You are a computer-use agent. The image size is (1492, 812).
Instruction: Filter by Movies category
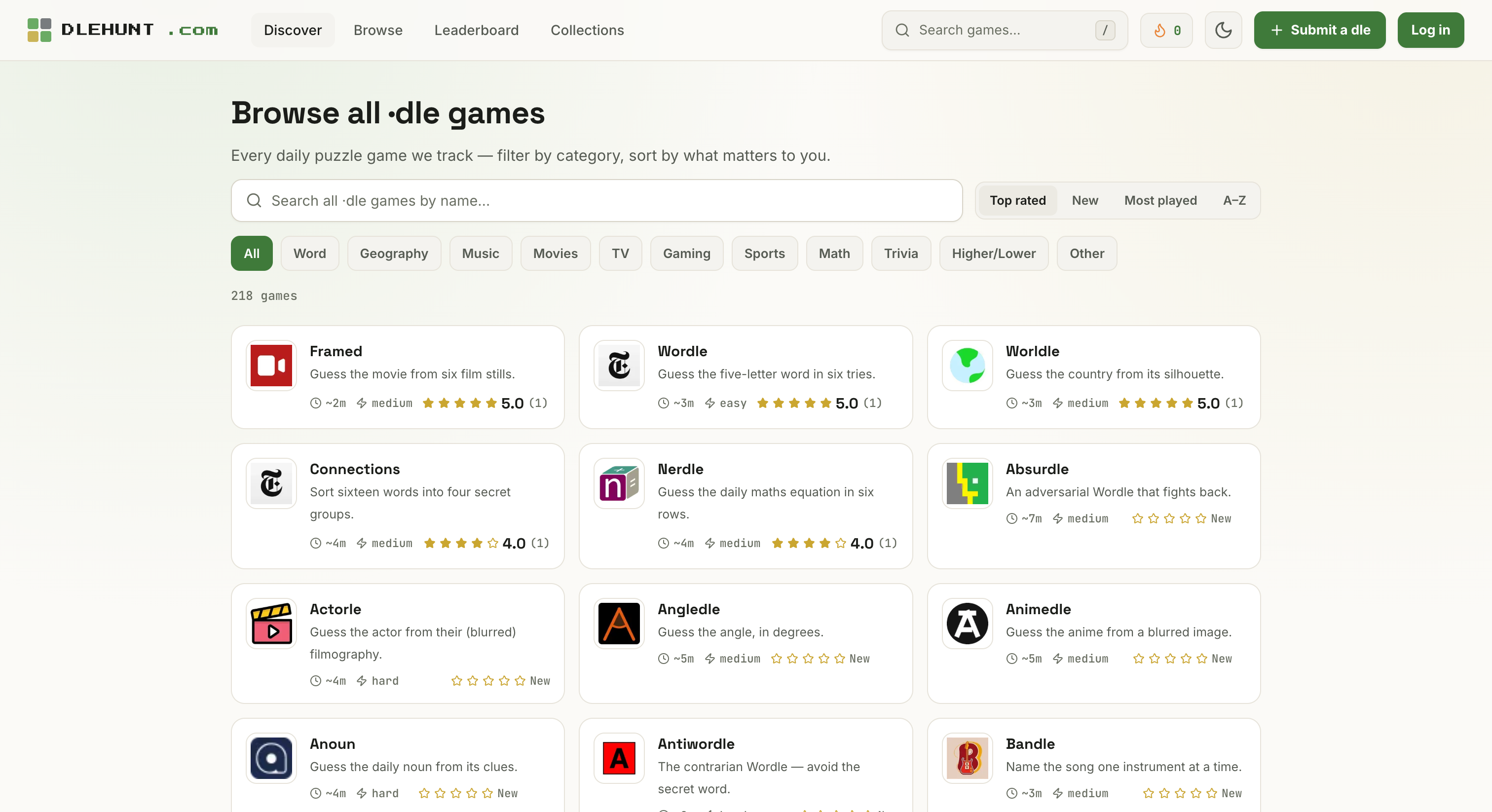point(555,253)
